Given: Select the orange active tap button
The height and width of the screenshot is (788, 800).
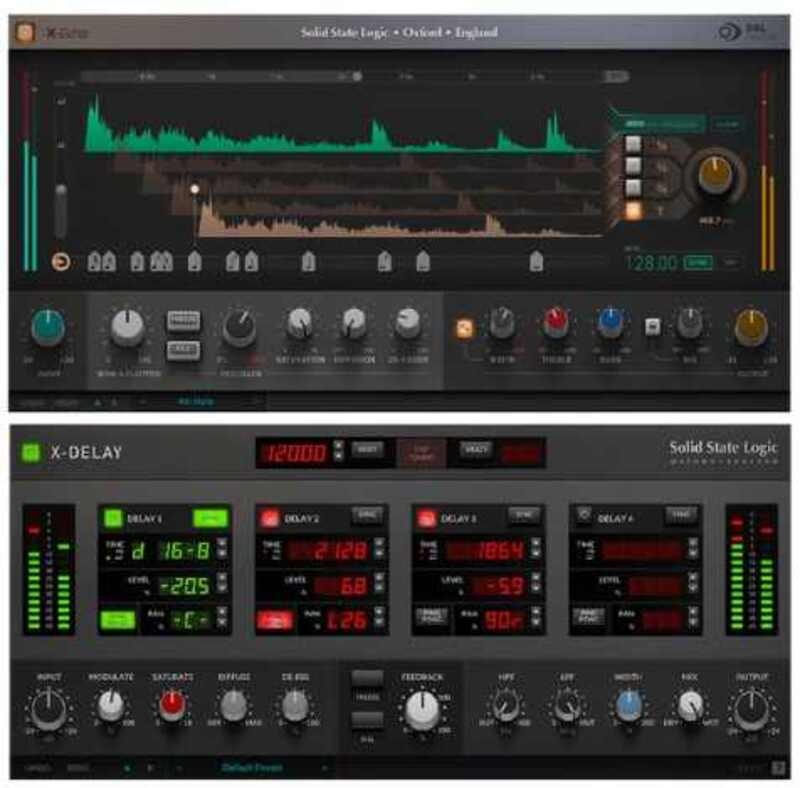Looking at the screenshot, I should pos(633,211).
